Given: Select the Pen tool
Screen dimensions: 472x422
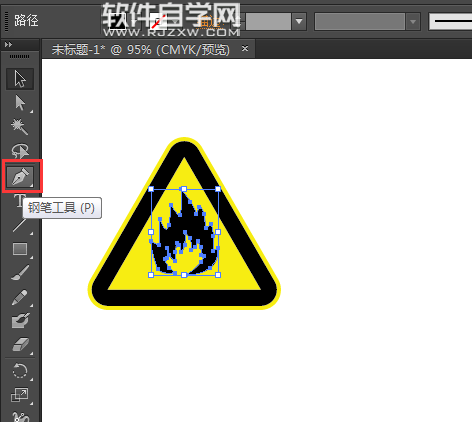Looking at the screenshot, I should click(22, 176).
